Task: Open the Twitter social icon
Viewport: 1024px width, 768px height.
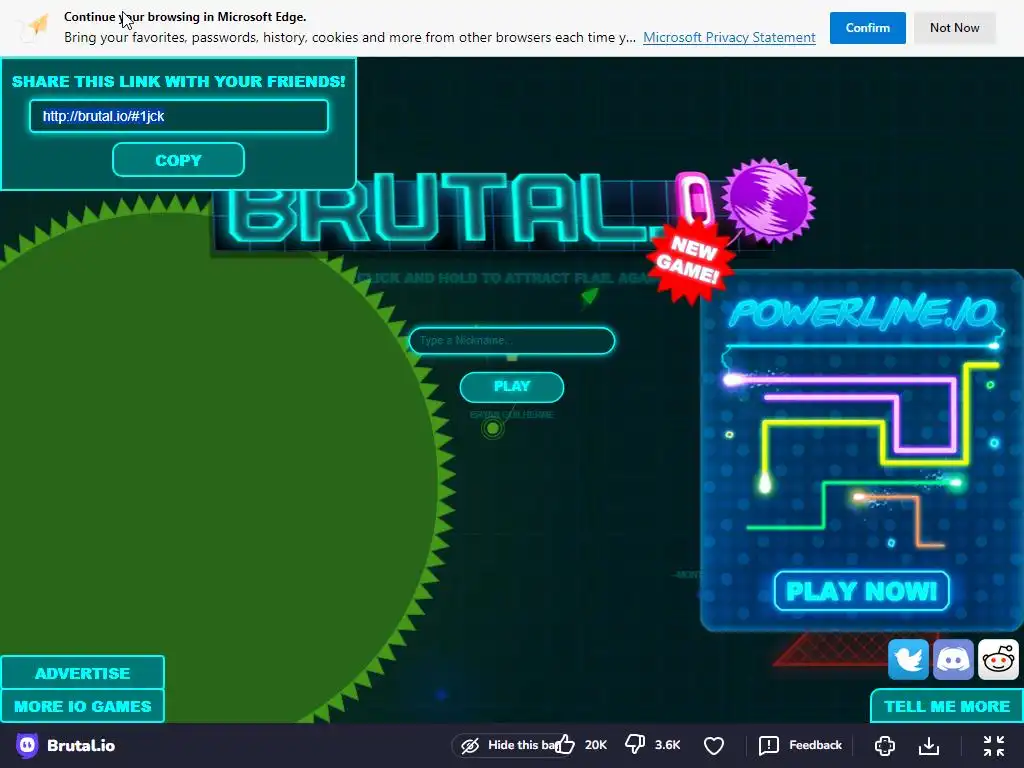Action: tap(908, 660)
